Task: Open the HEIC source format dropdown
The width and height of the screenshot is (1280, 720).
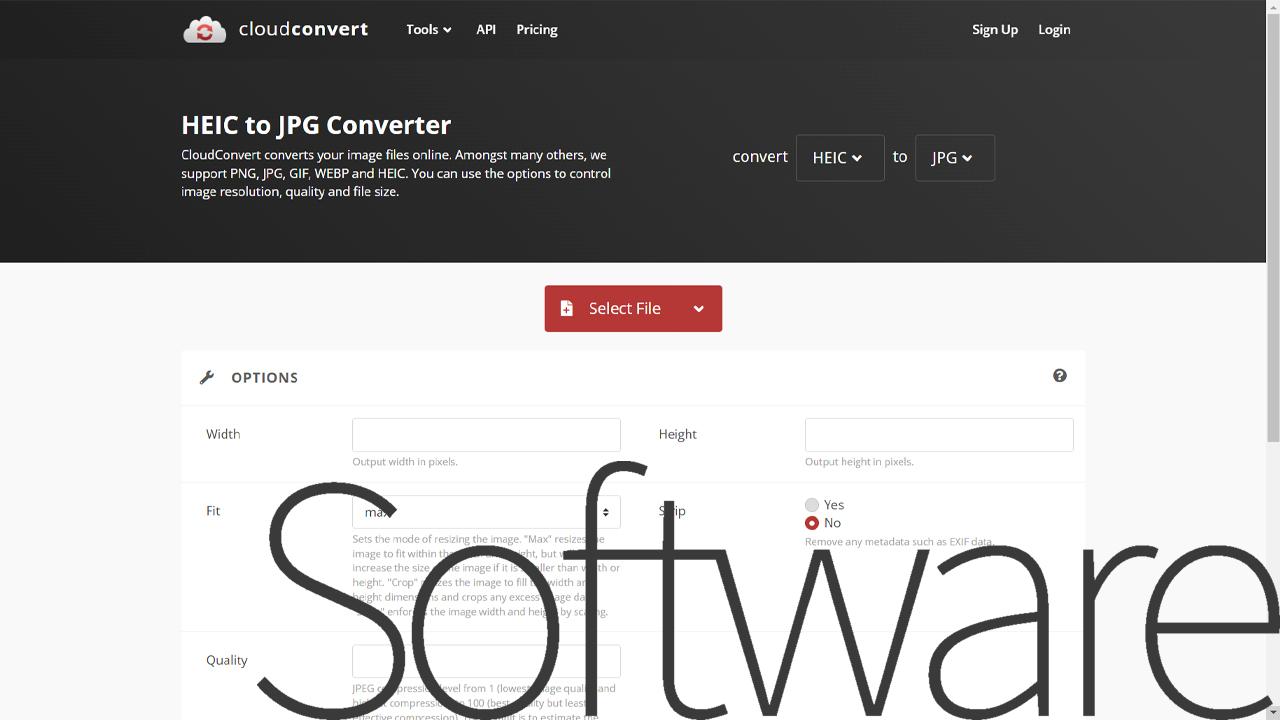Action: point(840,158)
